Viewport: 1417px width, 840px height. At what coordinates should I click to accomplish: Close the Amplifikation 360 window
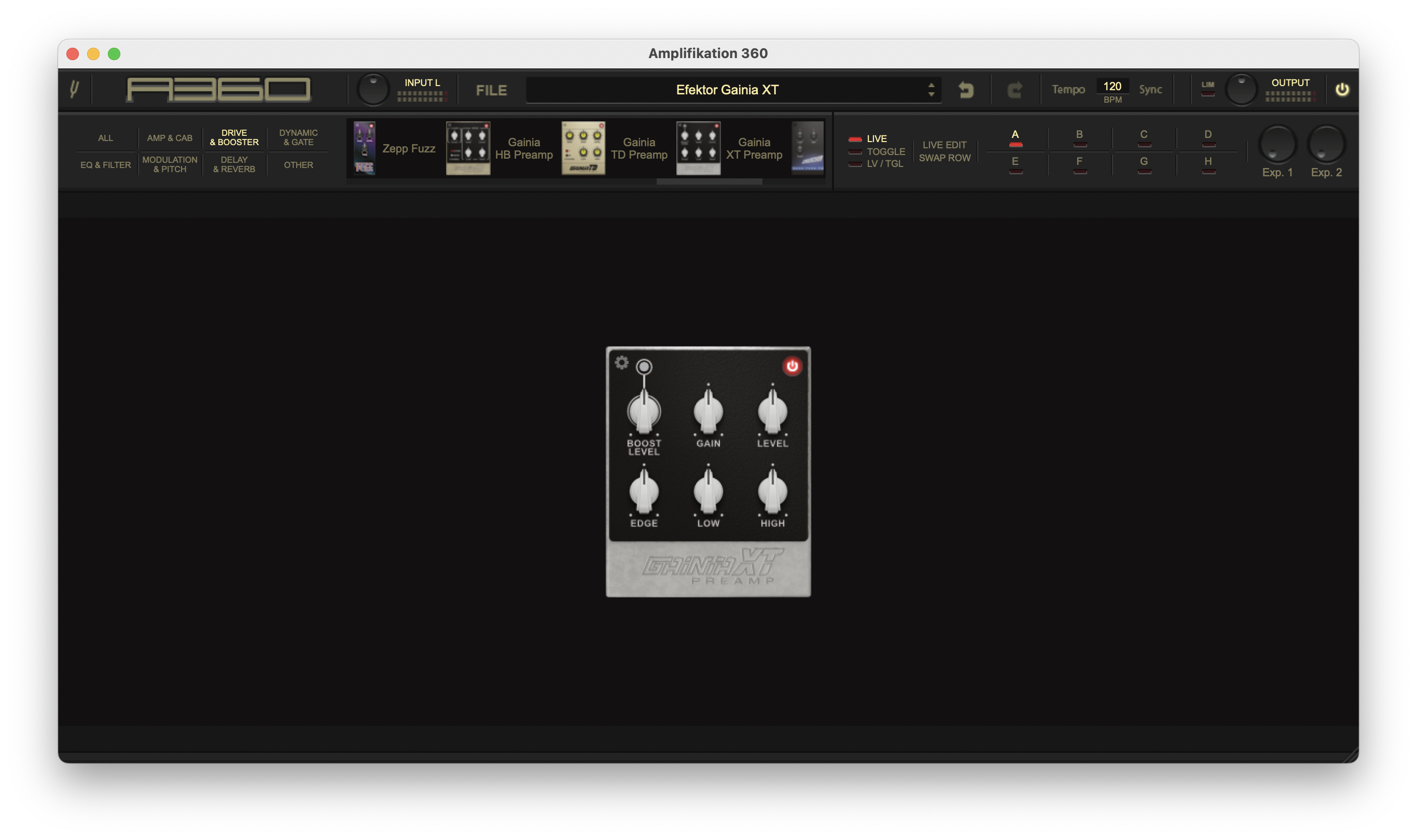(73, 54)
